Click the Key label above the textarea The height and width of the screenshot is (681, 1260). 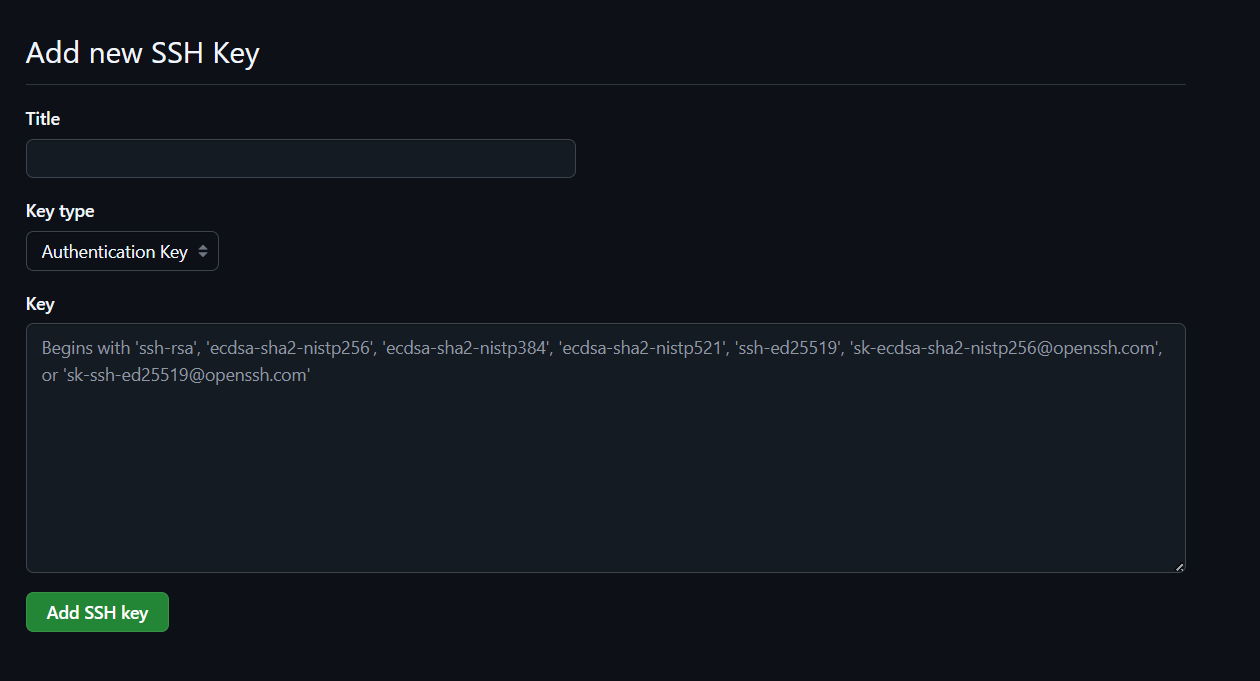coord(40,304)
